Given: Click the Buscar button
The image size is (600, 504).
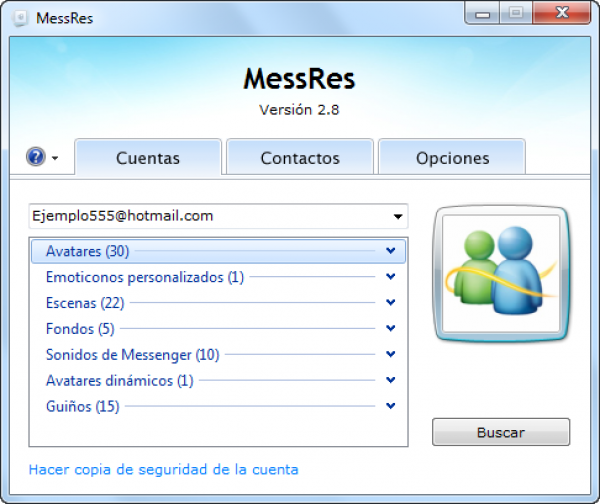Looking at the screenshot, I should [501, 432].
